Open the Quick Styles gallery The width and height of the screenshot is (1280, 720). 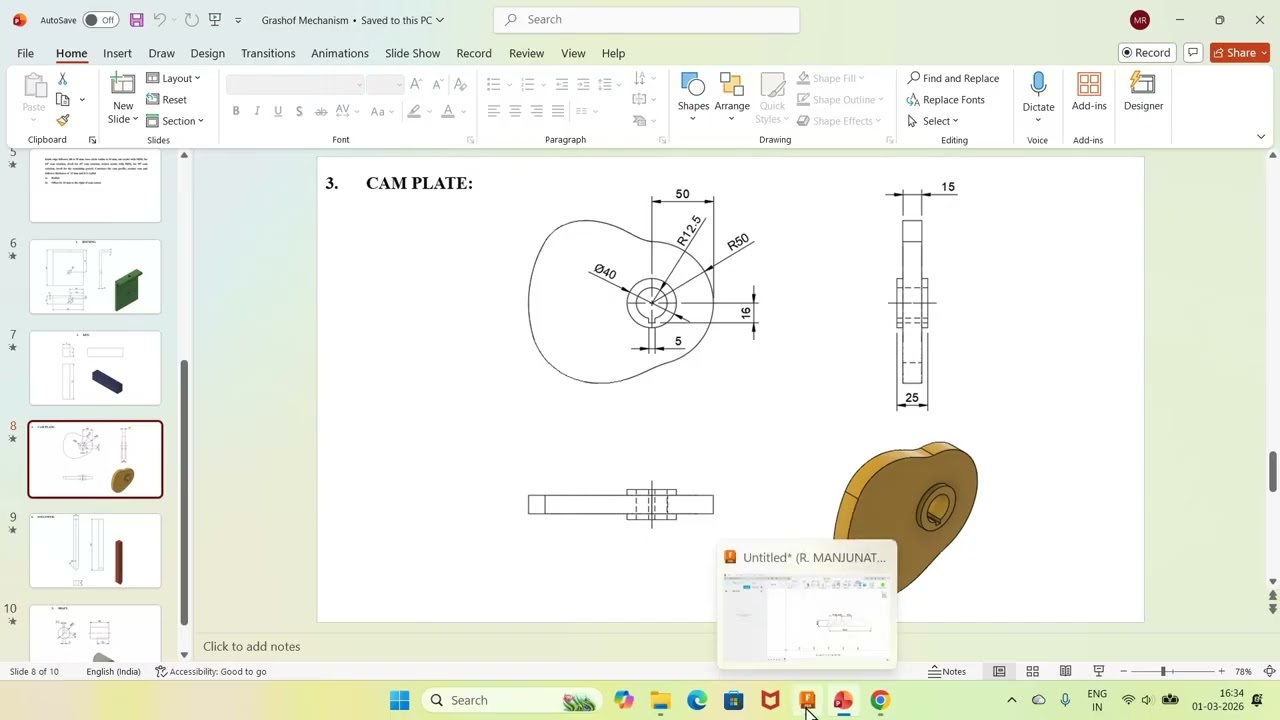point(772,98)
